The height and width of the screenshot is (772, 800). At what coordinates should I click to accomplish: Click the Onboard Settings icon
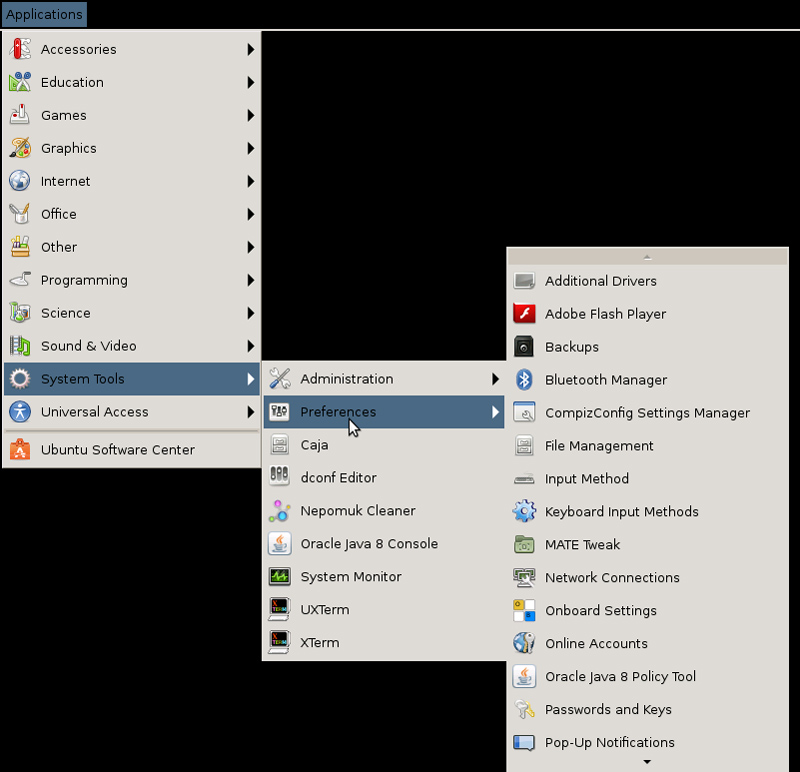click(524, 610)
